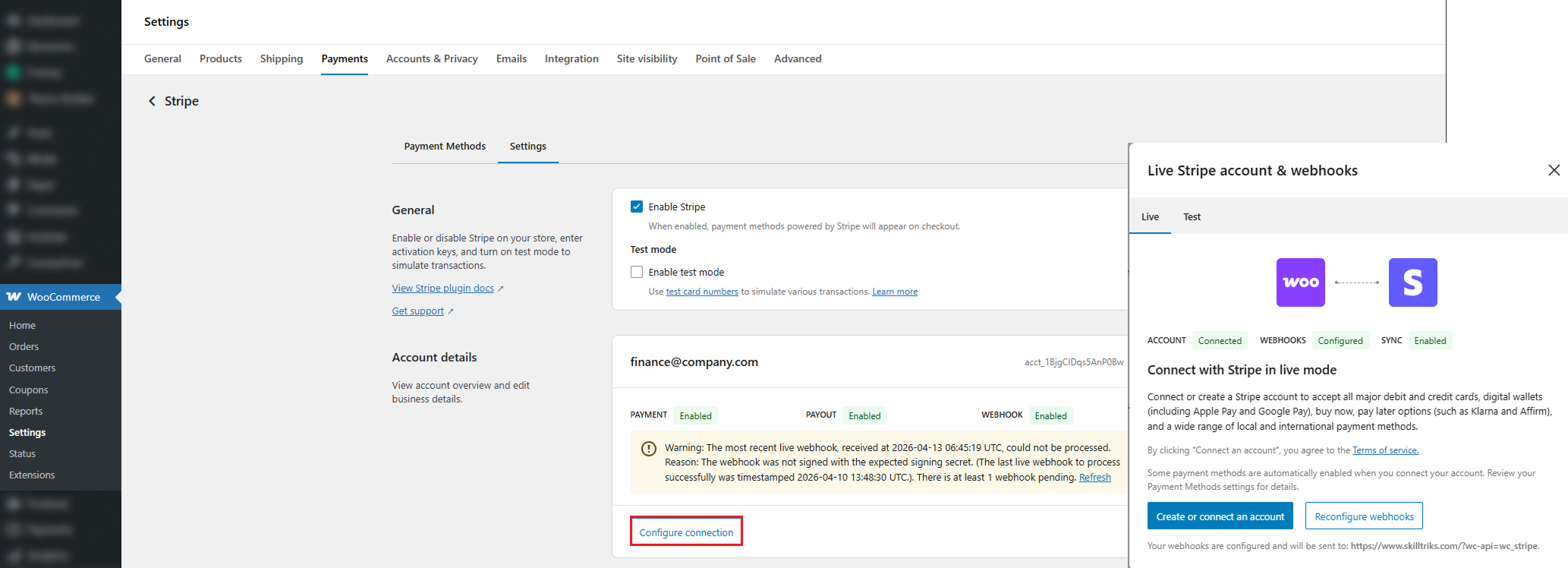The image size is (1568, 568).
Task: Click the WEBHOOKS Configured status badge
Action: 1340,340
